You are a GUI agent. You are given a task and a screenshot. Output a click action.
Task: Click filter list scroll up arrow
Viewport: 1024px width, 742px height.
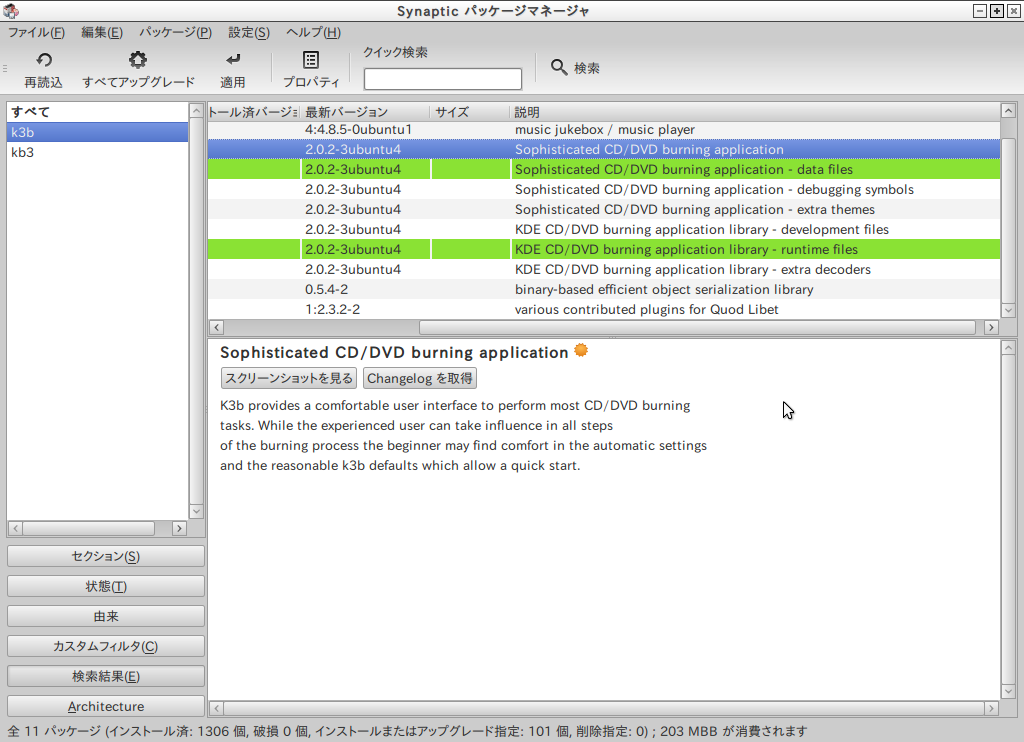[x=197, y=111]
